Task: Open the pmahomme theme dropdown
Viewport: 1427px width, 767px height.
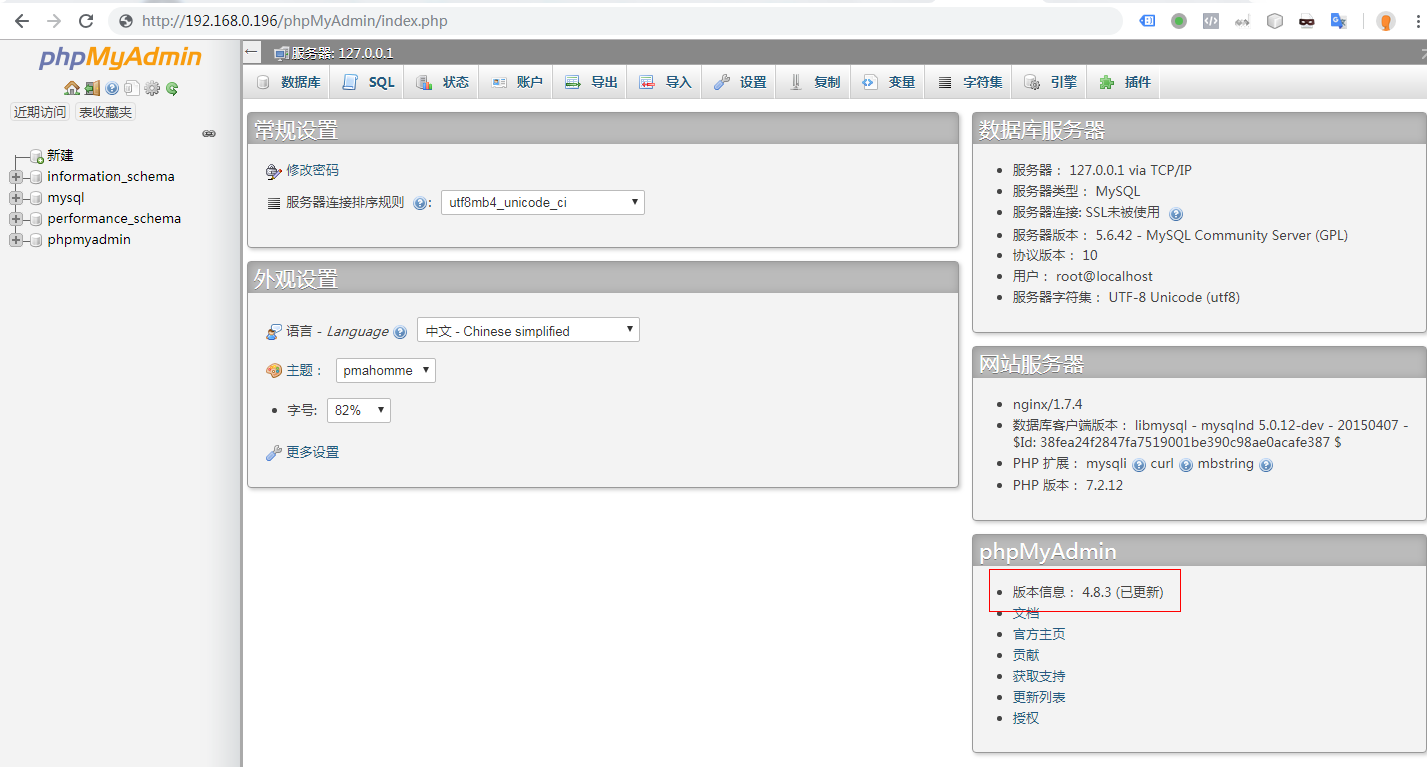Action: pyautogui.click(x=386, y=370)
